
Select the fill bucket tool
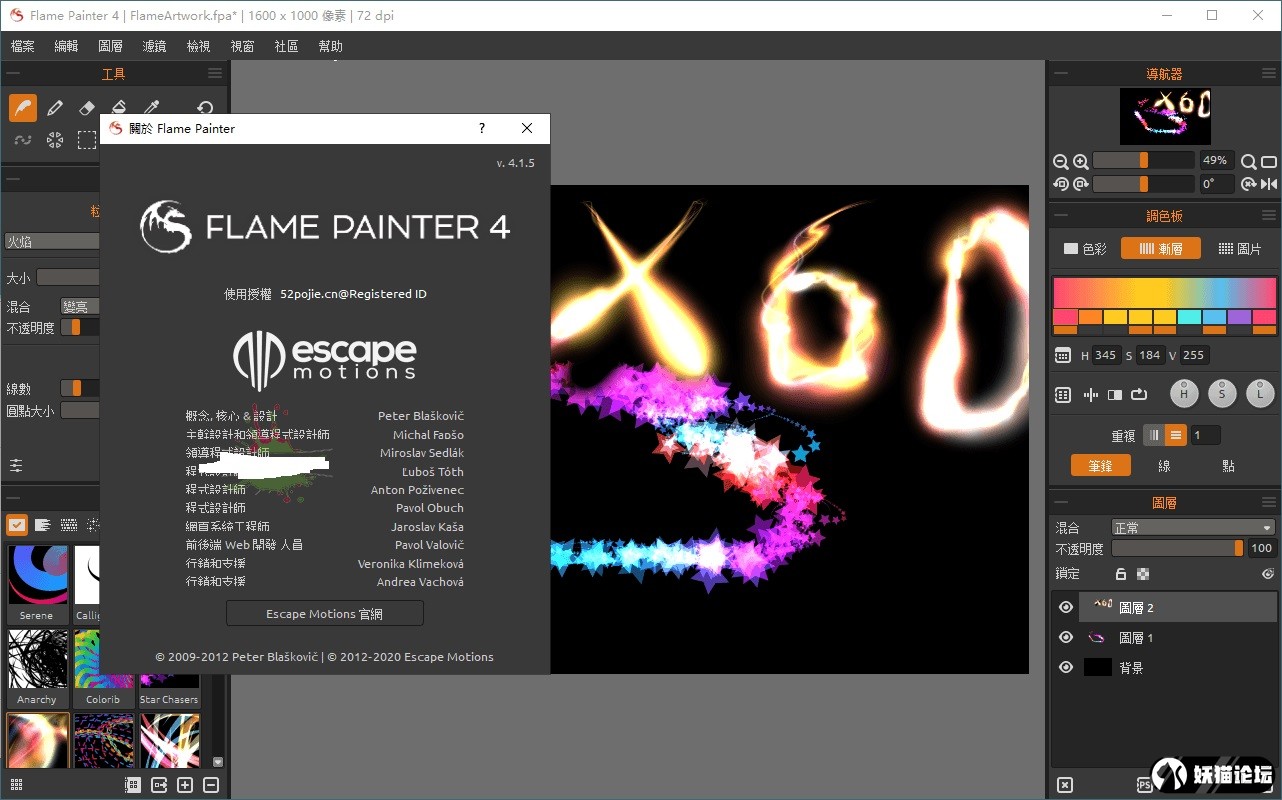pos(119,108)
